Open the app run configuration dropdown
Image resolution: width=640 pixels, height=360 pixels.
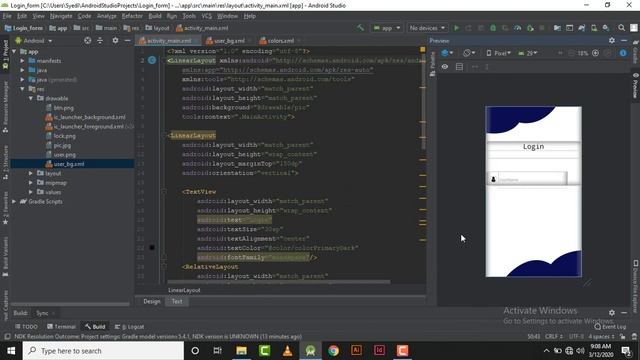[x=386, y=28]
